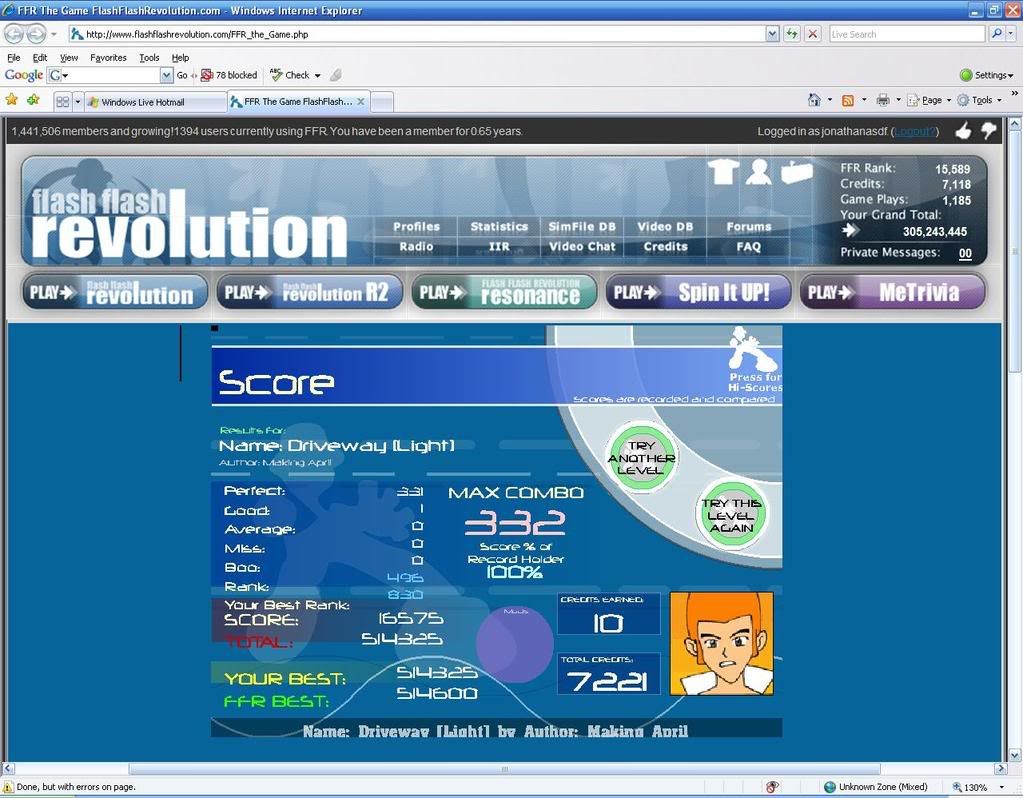Click in the Live Search input field
The width and height of the screenshot is (1023, 798).
coord(906,34)
